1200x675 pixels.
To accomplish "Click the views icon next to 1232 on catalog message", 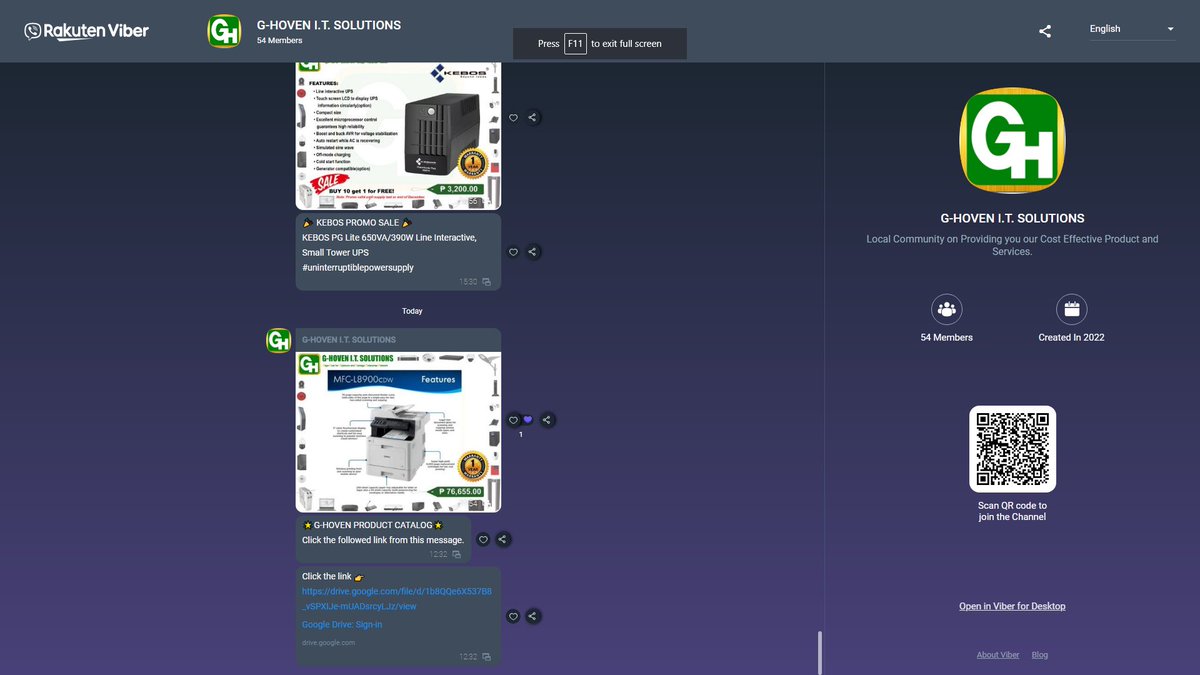I will [457, 554].
